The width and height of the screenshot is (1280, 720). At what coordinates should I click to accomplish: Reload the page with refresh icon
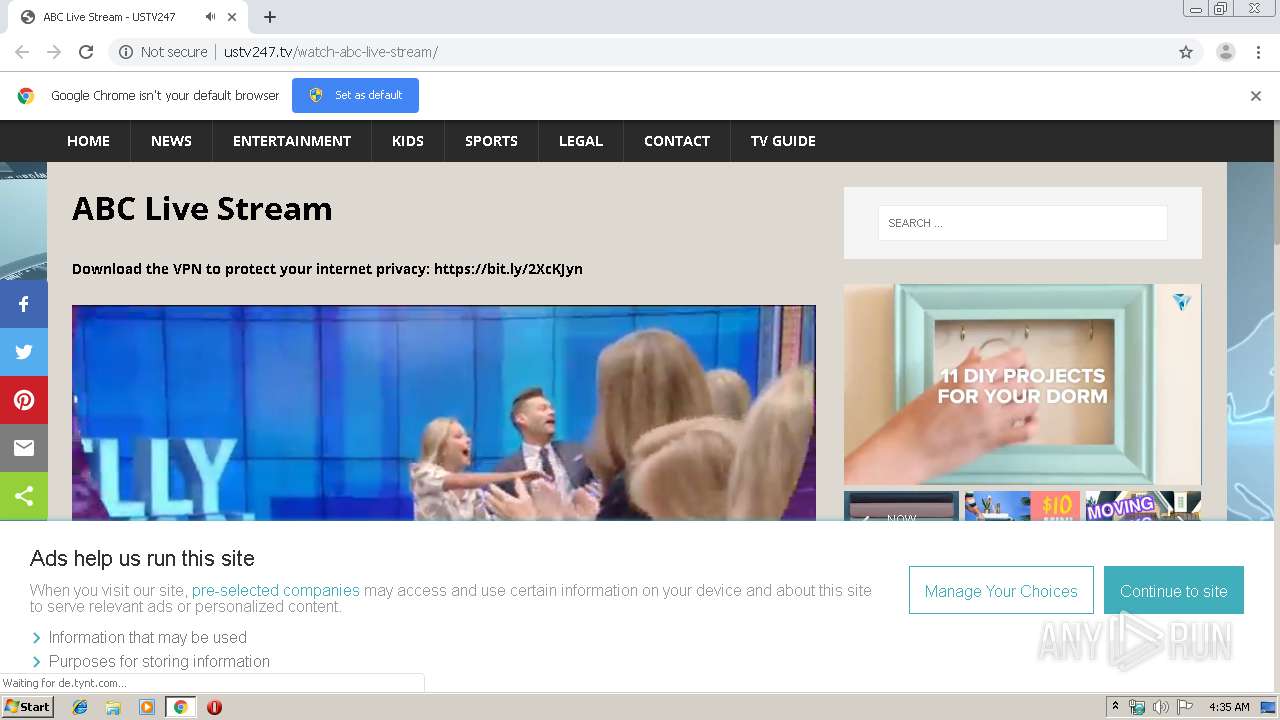pos(86,52)
